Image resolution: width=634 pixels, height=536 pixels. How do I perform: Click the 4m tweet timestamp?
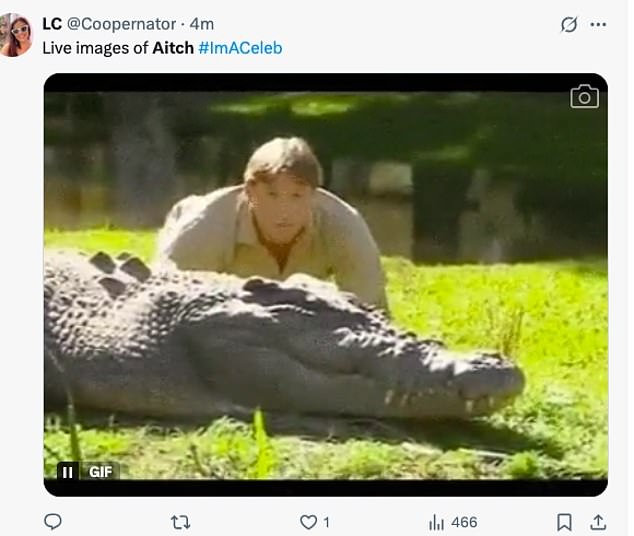coord(202,24)
